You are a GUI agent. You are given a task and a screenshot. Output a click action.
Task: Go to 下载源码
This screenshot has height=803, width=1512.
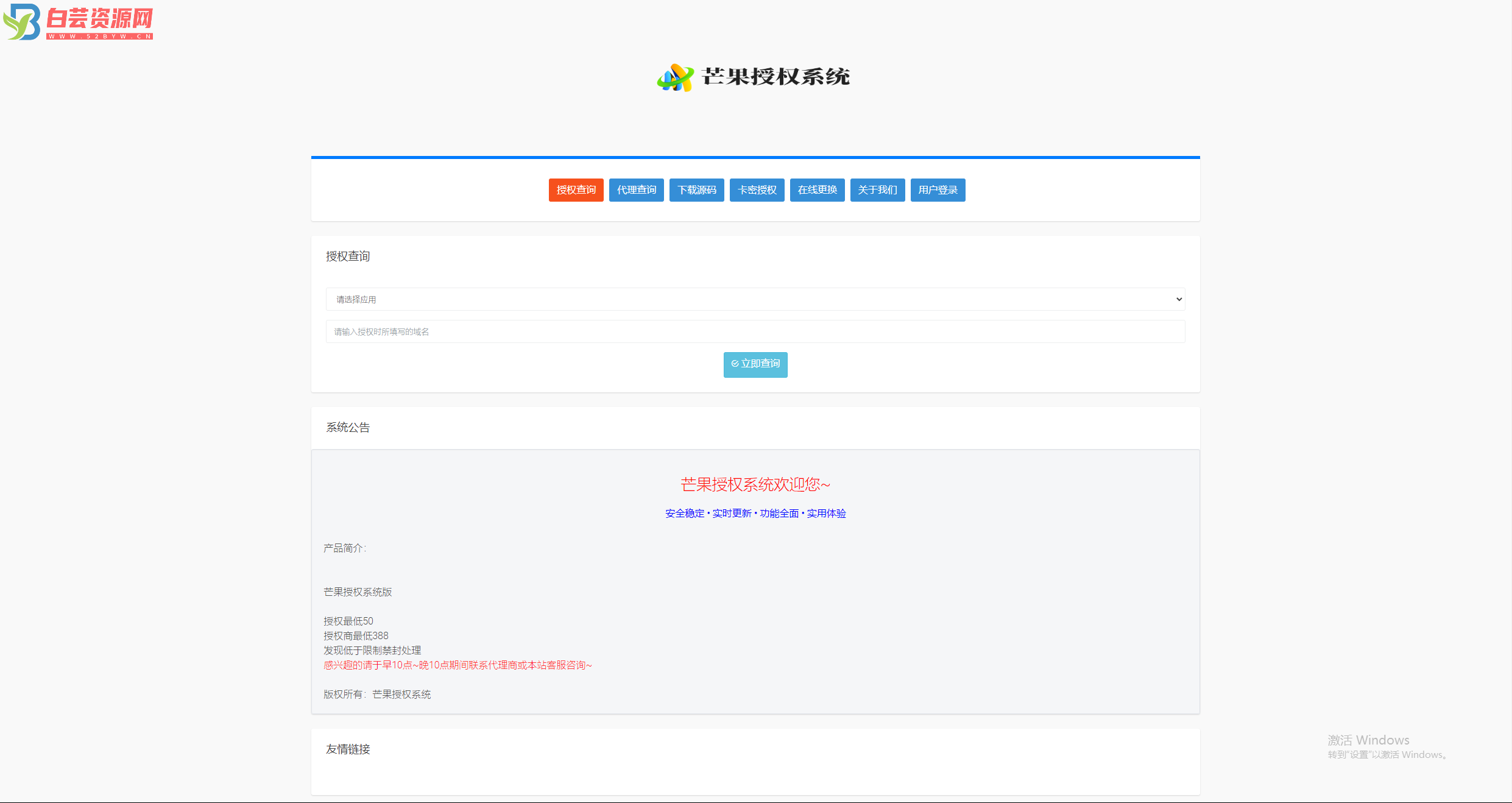(696, 190)
